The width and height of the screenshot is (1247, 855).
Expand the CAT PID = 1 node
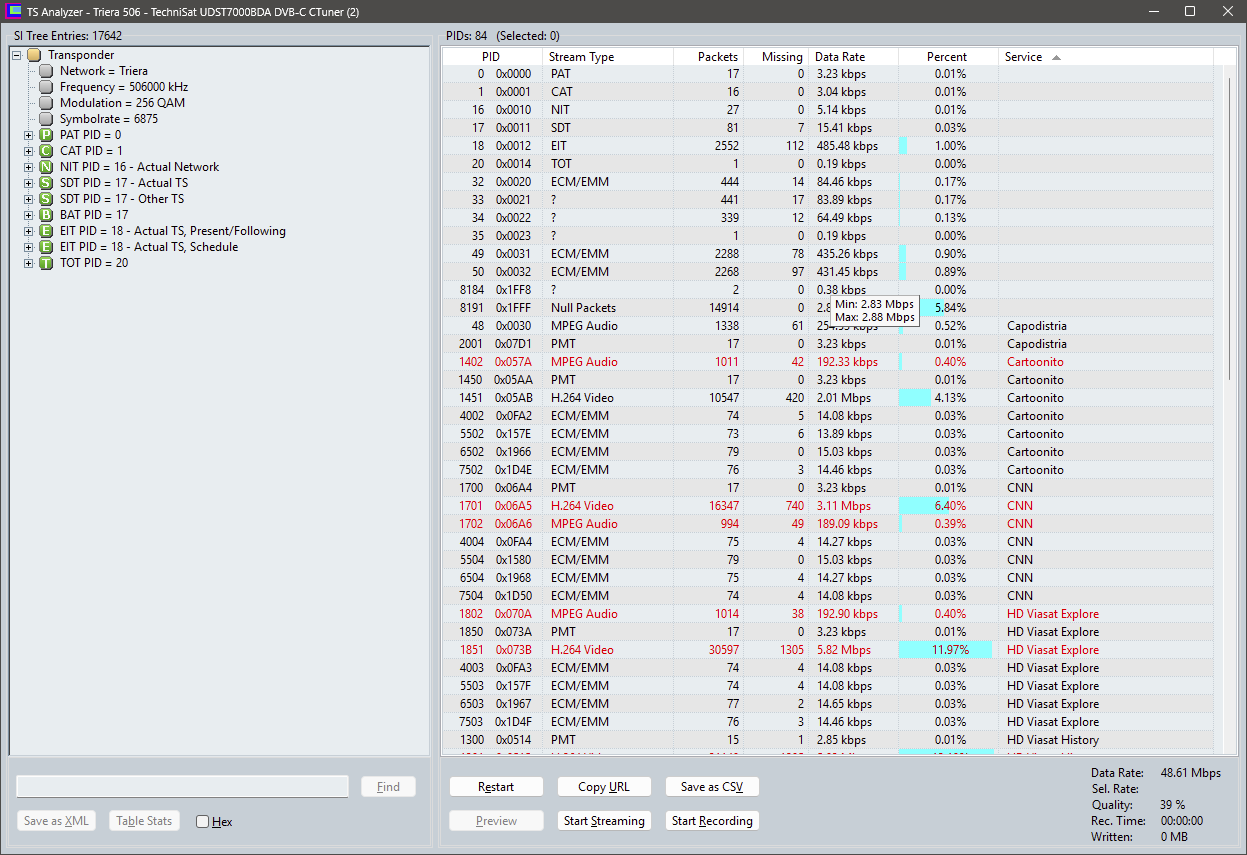29,151
